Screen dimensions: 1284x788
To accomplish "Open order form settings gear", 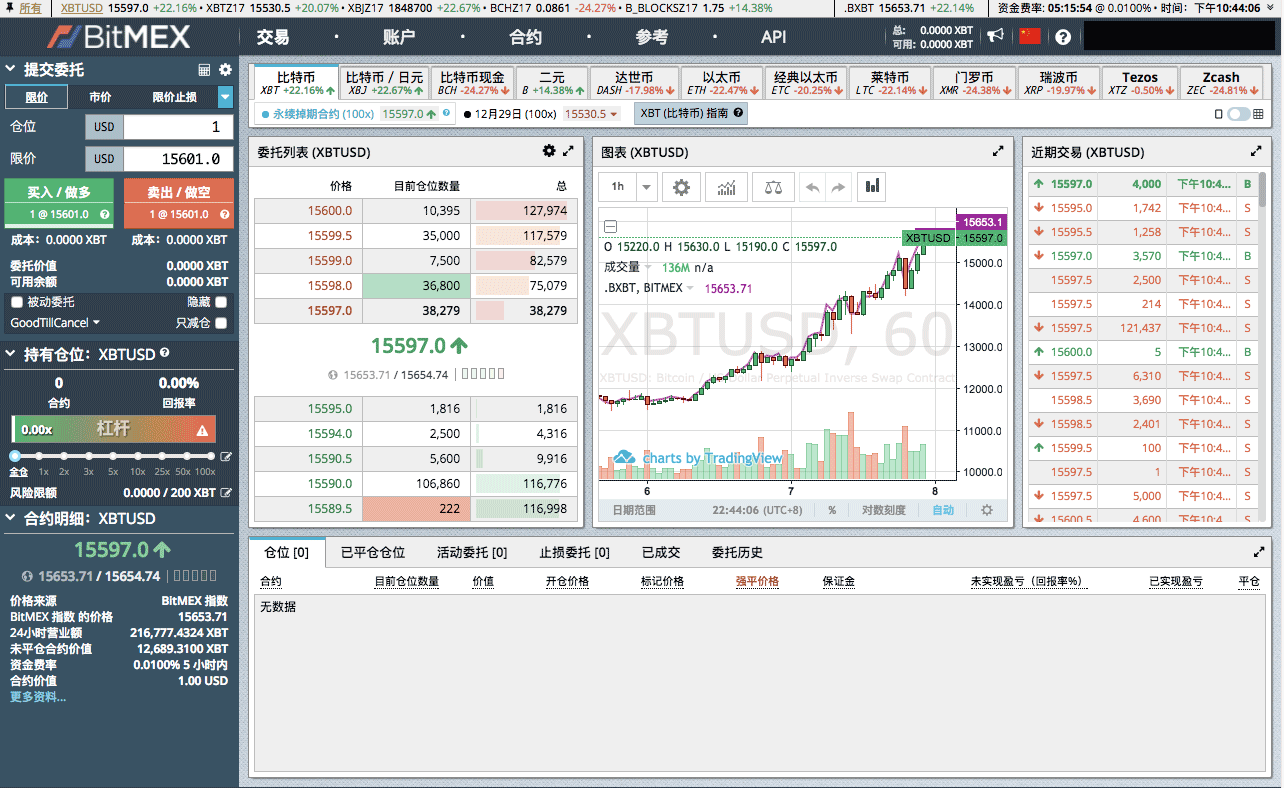I will (225, 70).
